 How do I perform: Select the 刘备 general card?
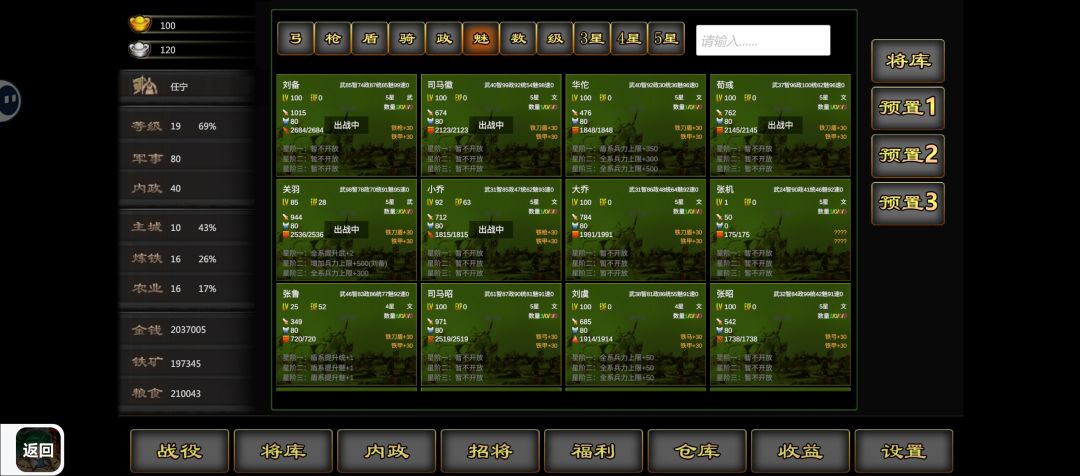click(346, 125)
